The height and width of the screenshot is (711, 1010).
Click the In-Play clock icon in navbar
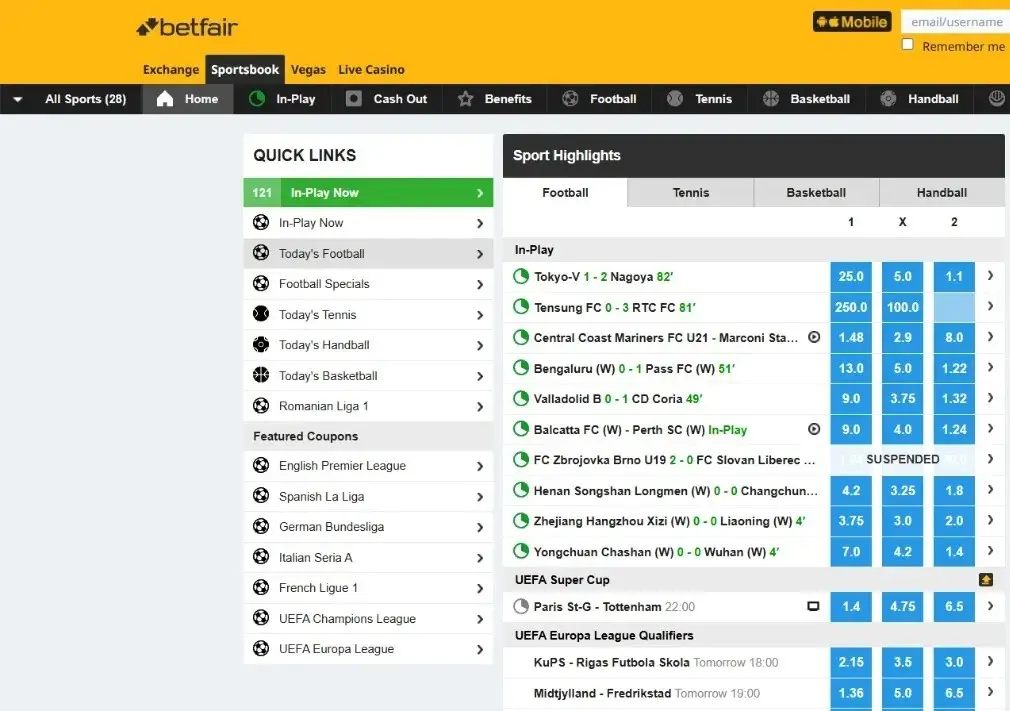257,99
